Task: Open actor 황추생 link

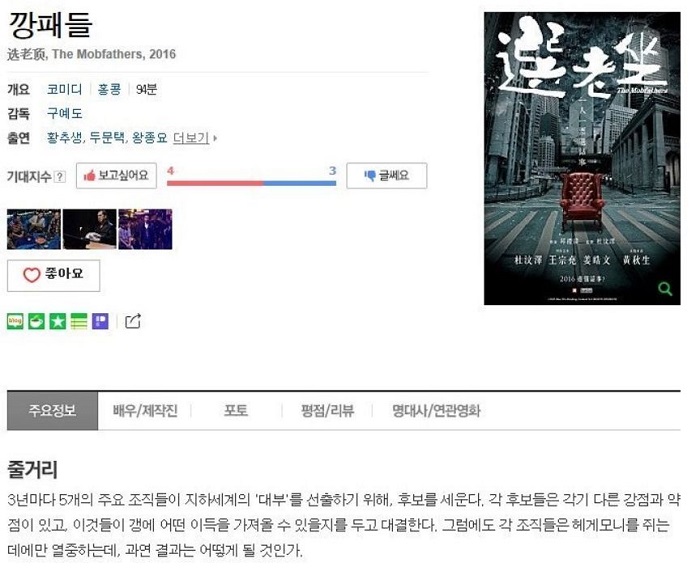Action: 65,138
